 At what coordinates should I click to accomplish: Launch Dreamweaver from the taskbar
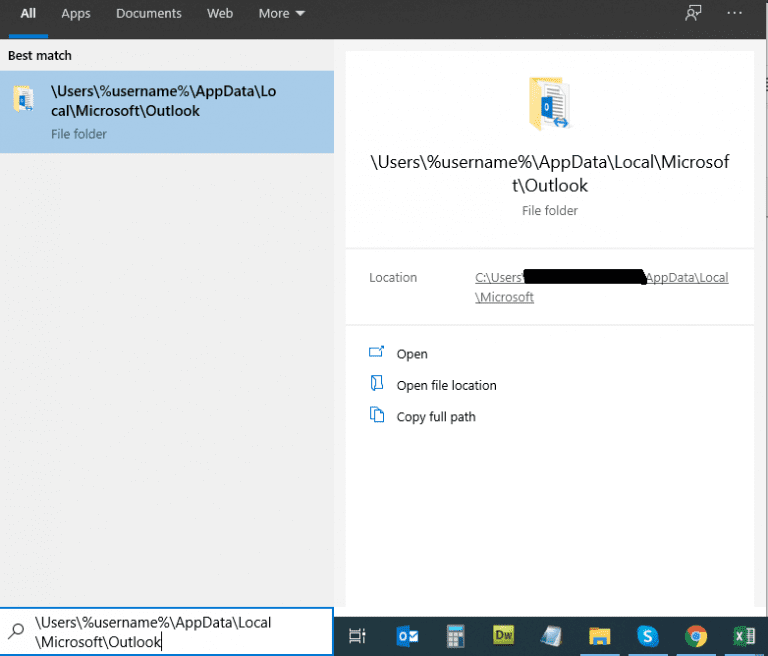pos(503,635)
